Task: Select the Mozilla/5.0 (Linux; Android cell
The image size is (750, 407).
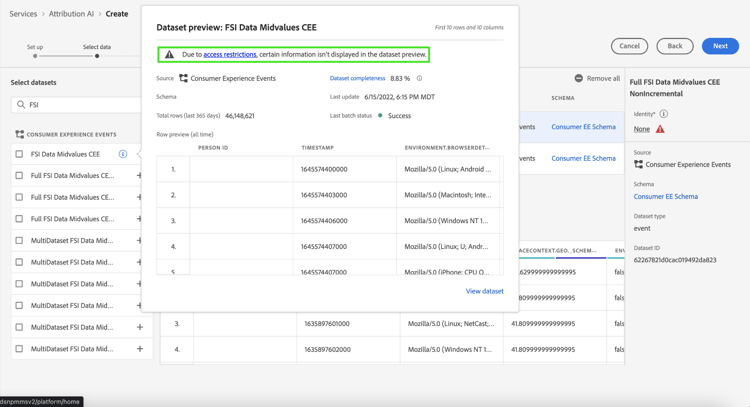Action: 448,169
